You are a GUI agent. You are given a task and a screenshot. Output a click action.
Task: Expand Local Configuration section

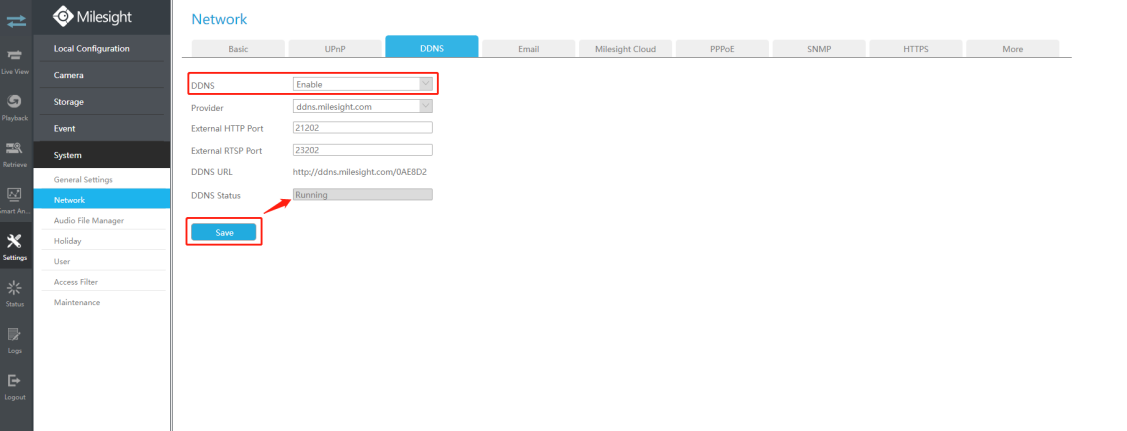(102, 48)
